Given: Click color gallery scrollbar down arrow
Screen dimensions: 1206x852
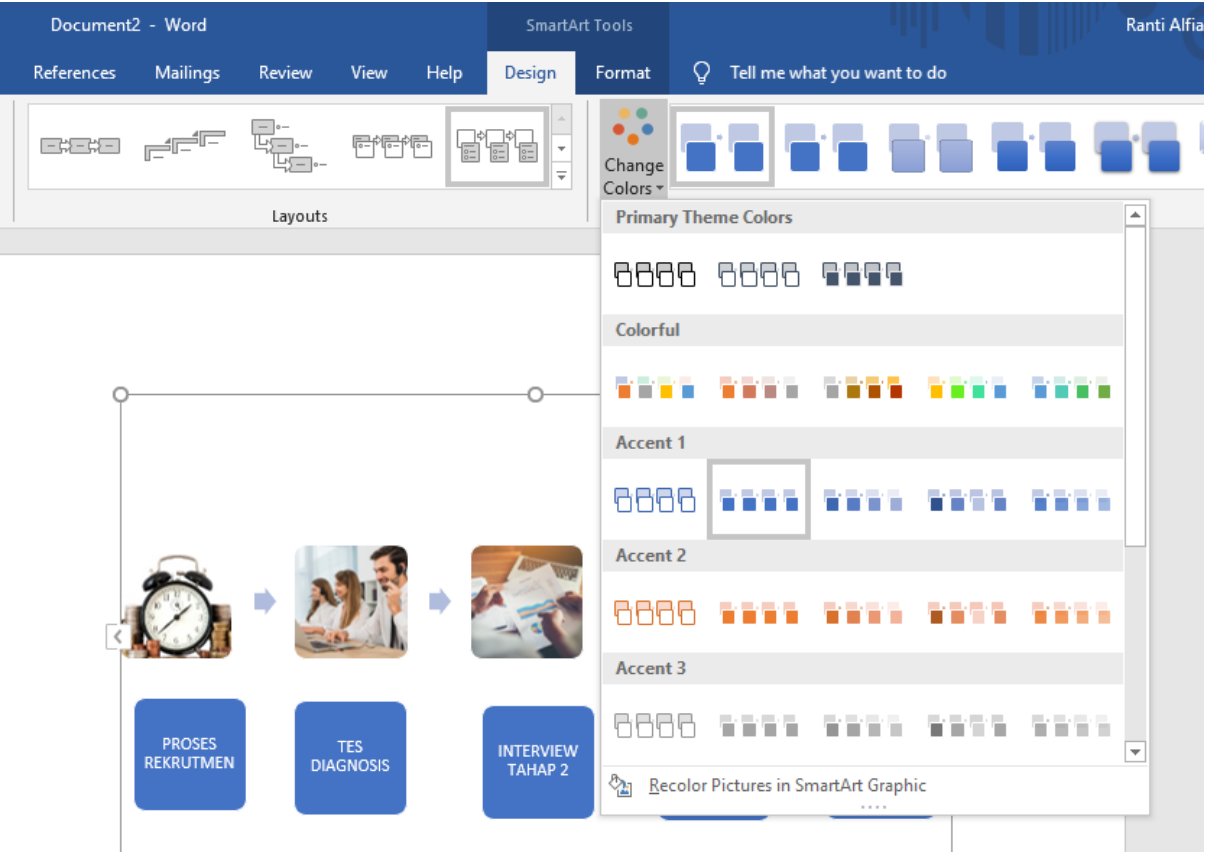Looking at the screenshot, I should pyautogui.click(x=1135, y=751).
